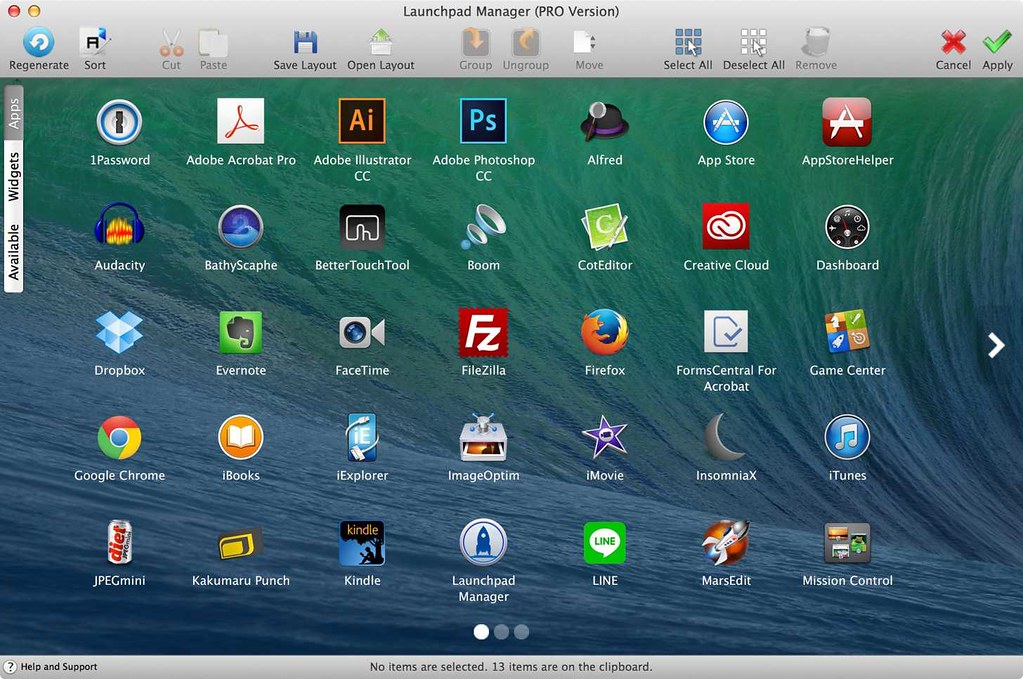The image size is (1023, 679).
Task: Click the Group toolbar icon
Action: (x=476, y=42)
